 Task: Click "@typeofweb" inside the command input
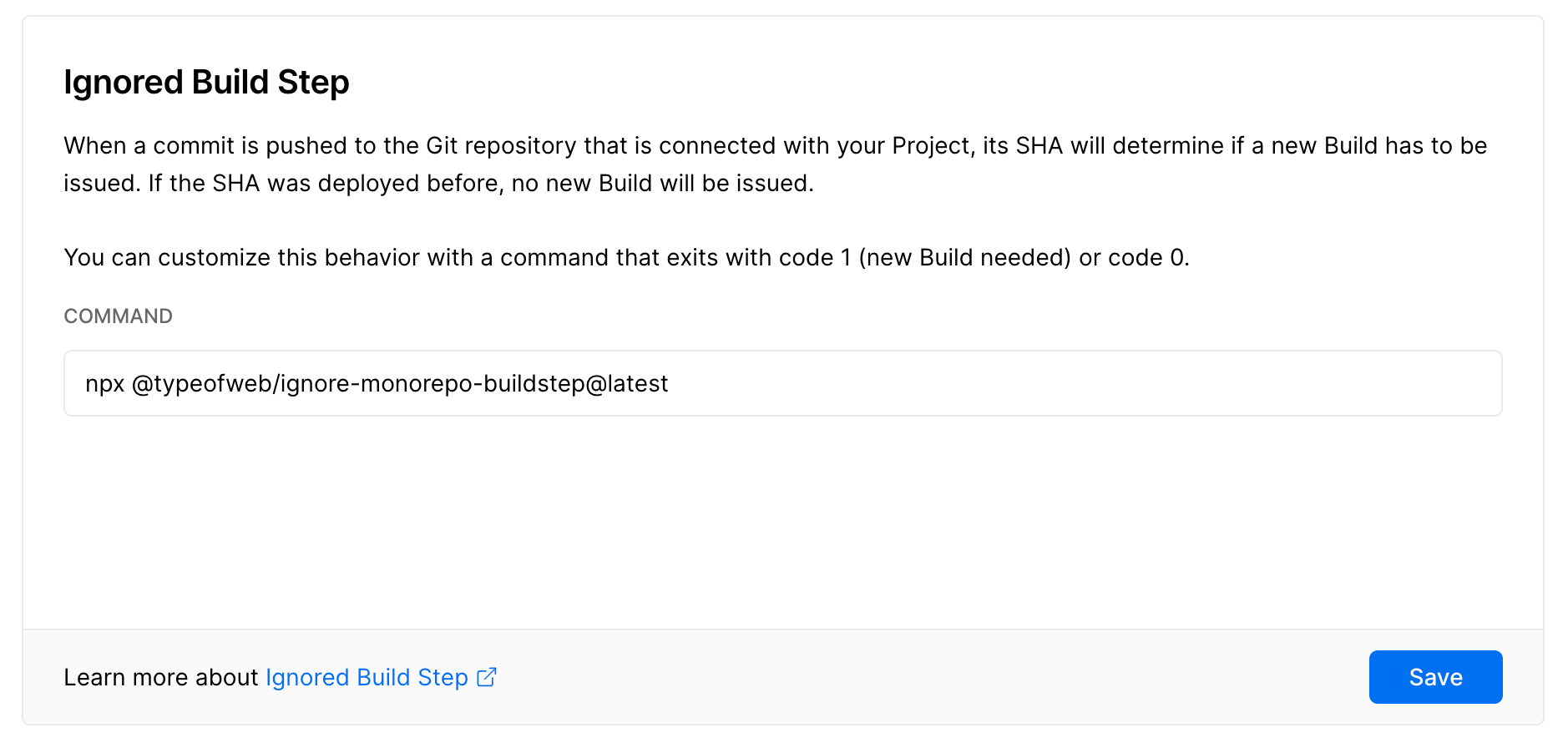(201, 384)
